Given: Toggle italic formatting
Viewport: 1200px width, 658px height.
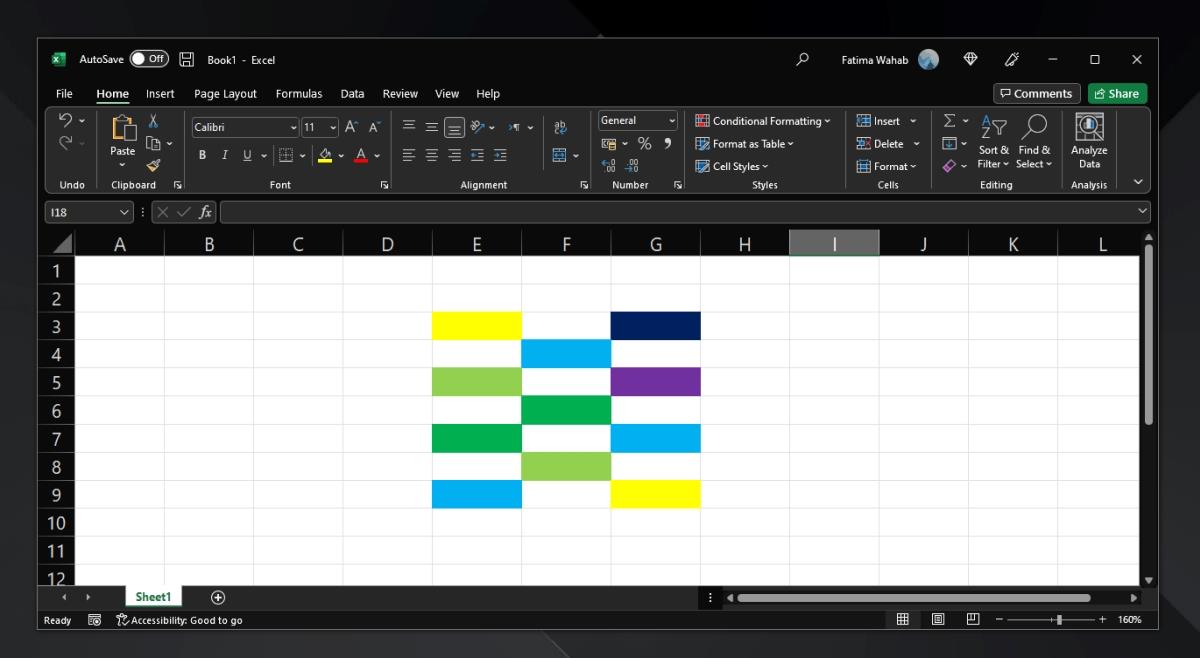Looking at the screenshot, I should tap(225, 155).
